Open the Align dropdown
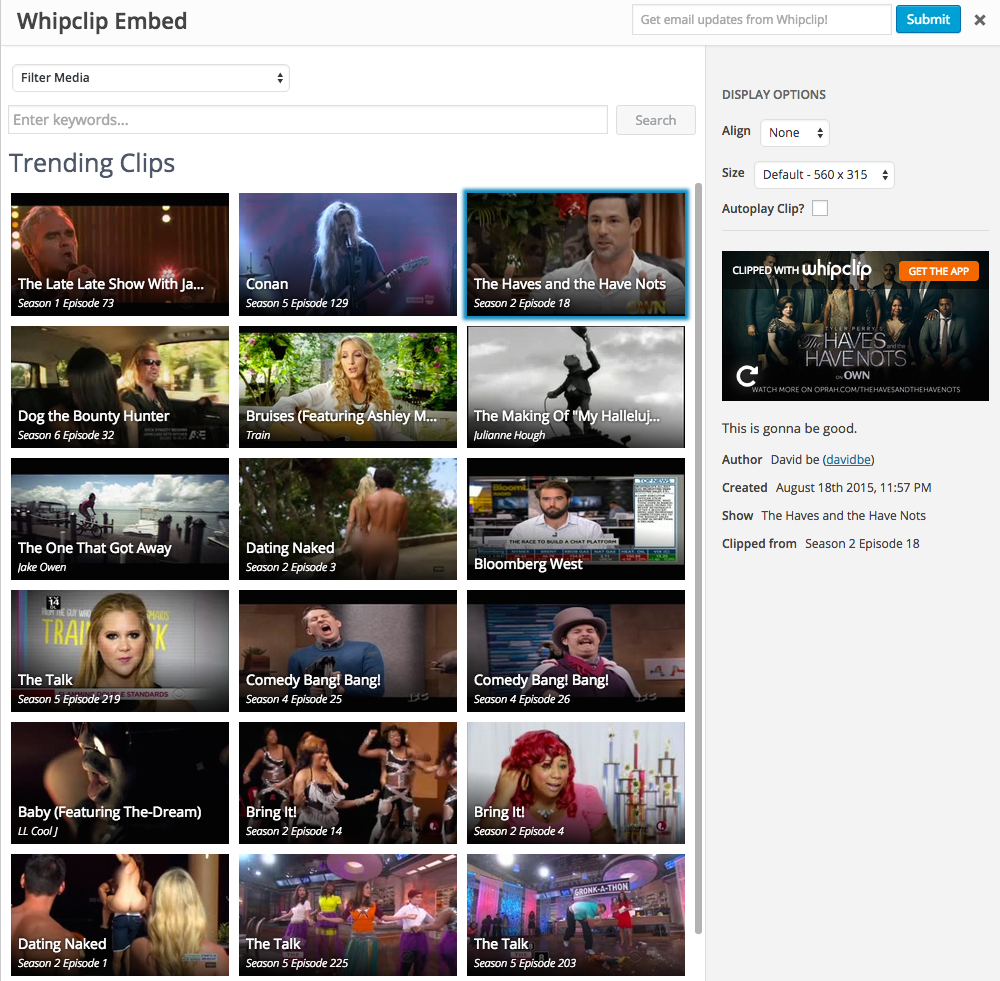The image size is (1000, 981). click(x=795, y=133)
